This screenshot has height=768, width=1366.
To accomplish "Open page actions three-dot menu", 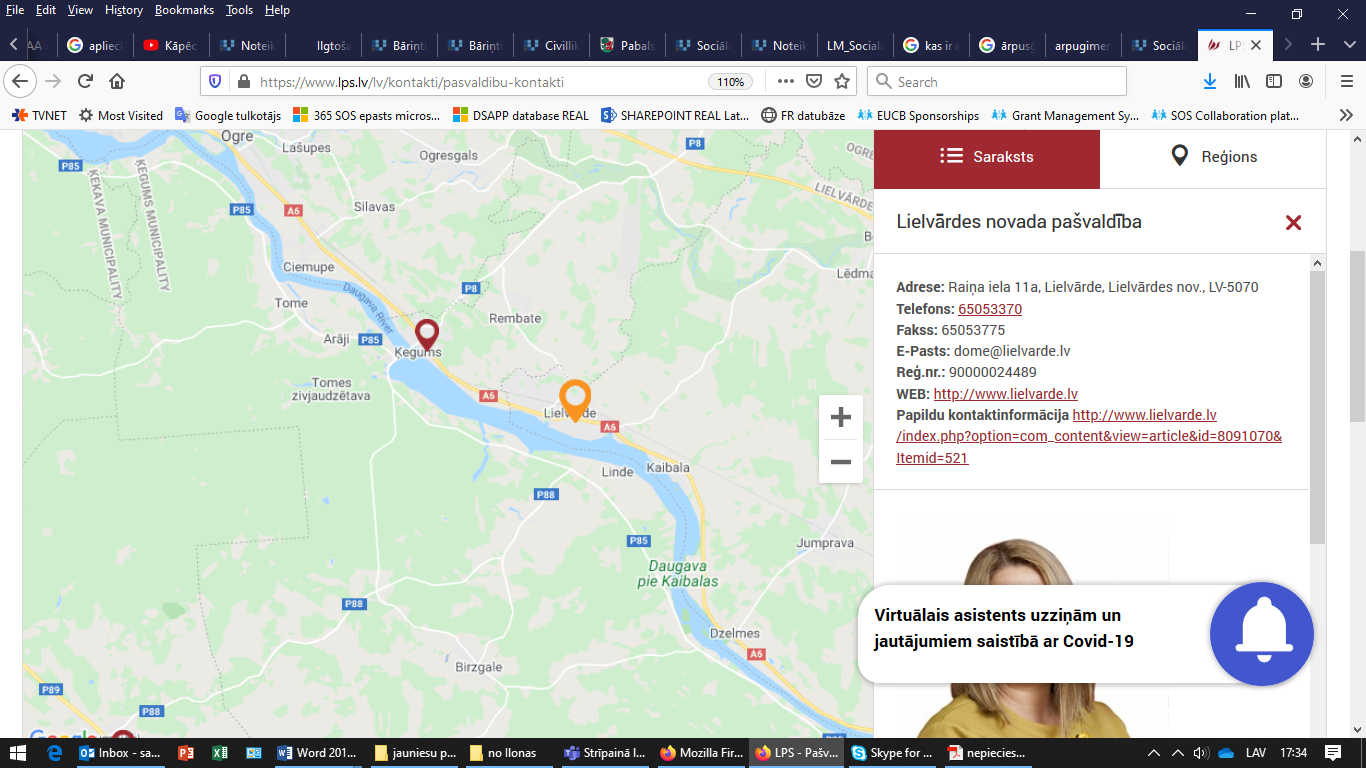I will [x=786, y=82].
